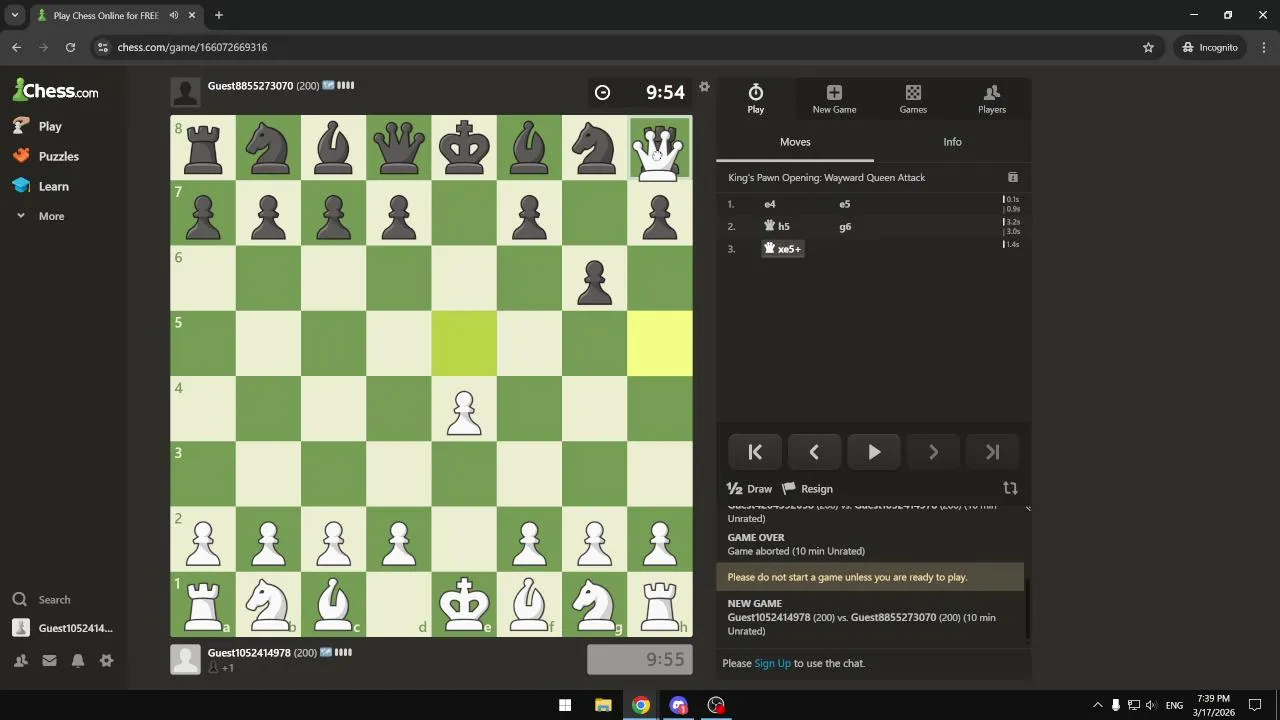Open File Explorer from the taskbar
The image size is (1280, 720).
coord(603,705)
